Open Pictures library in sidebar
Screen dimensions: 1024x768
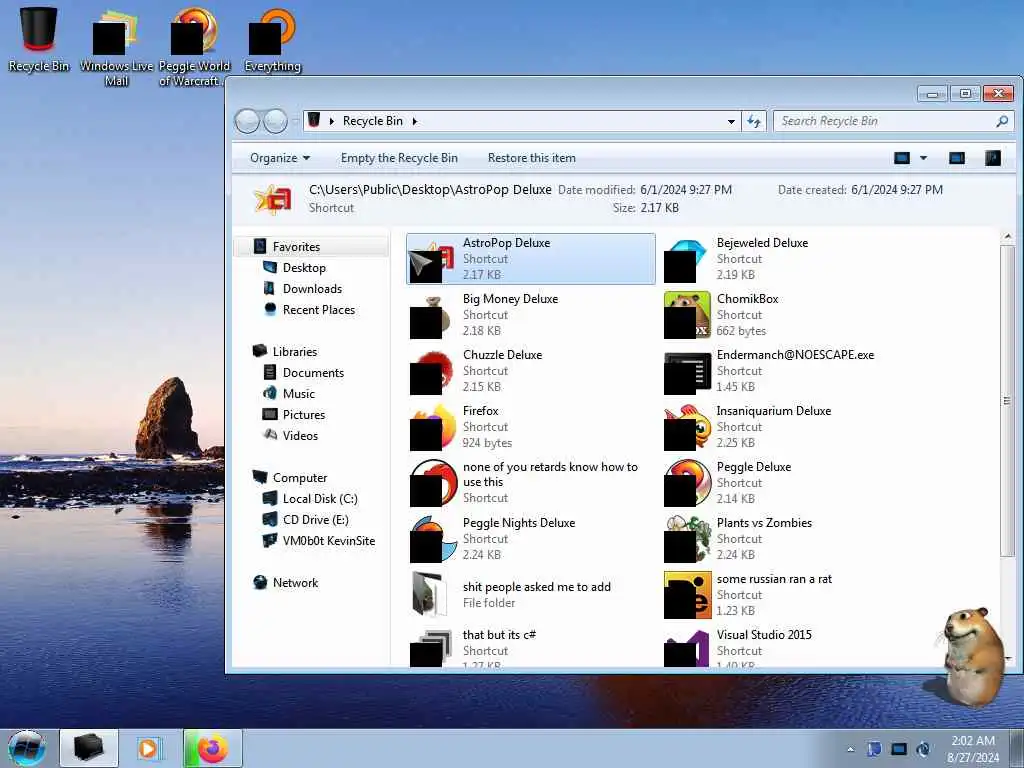pyautogui.click(x=303, y=414)
